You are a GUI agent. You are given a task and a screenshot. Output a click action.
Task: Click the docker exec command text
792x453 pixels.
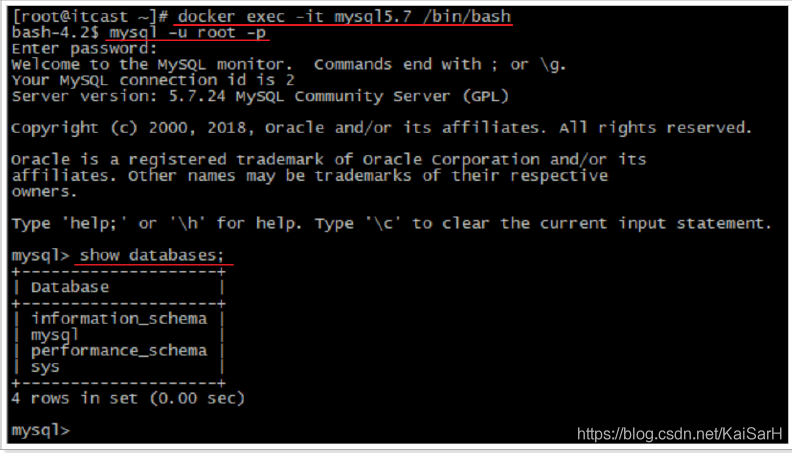pyautogui.click(x=343, y=16)
